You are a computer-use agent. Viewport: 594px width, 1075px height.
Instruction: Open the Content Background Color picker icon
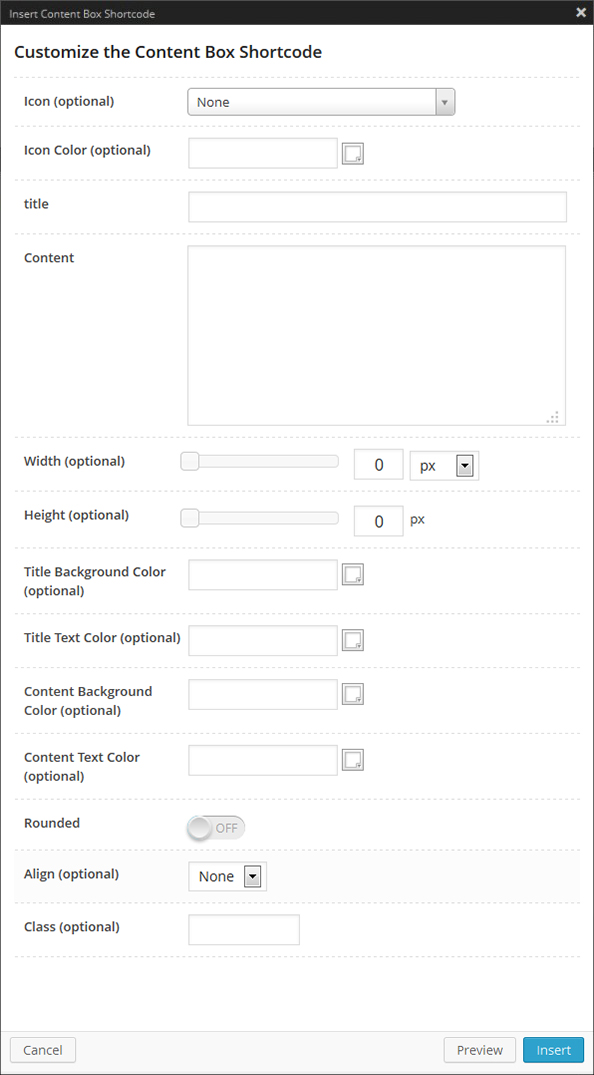pos(352,693)
